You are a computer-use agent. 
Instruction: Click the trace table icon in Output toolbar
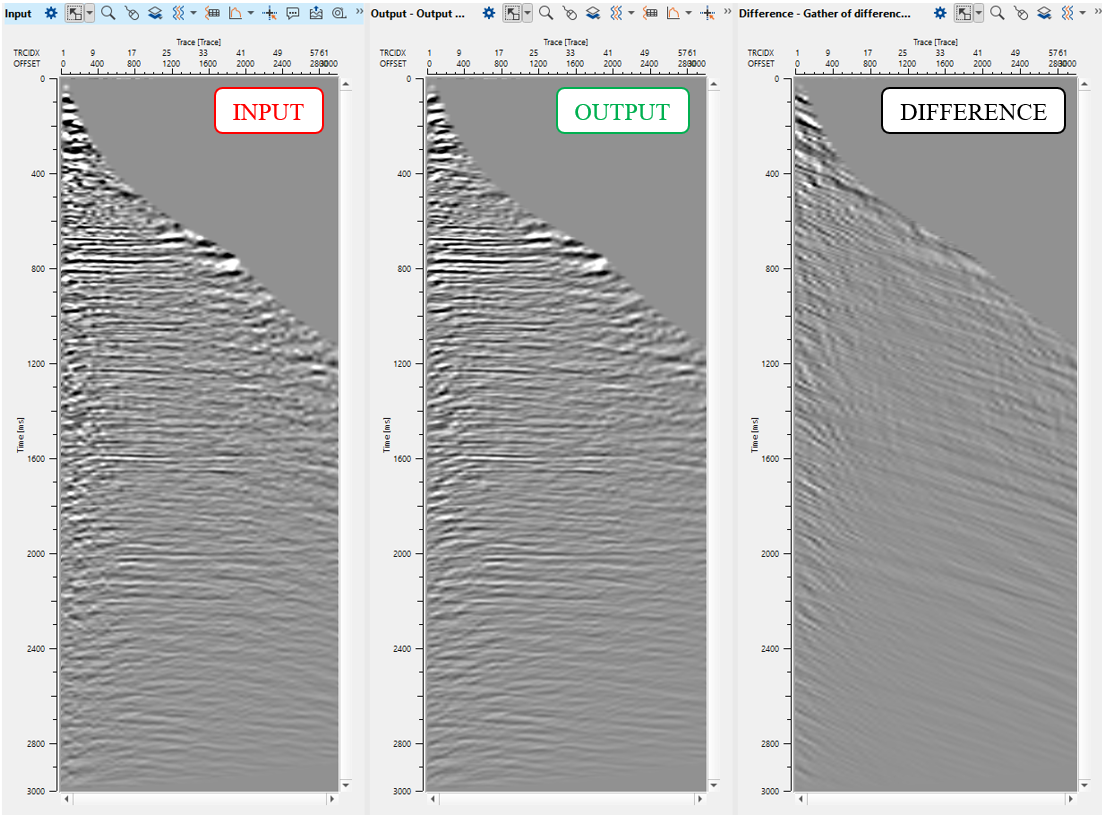coord(651,14)
